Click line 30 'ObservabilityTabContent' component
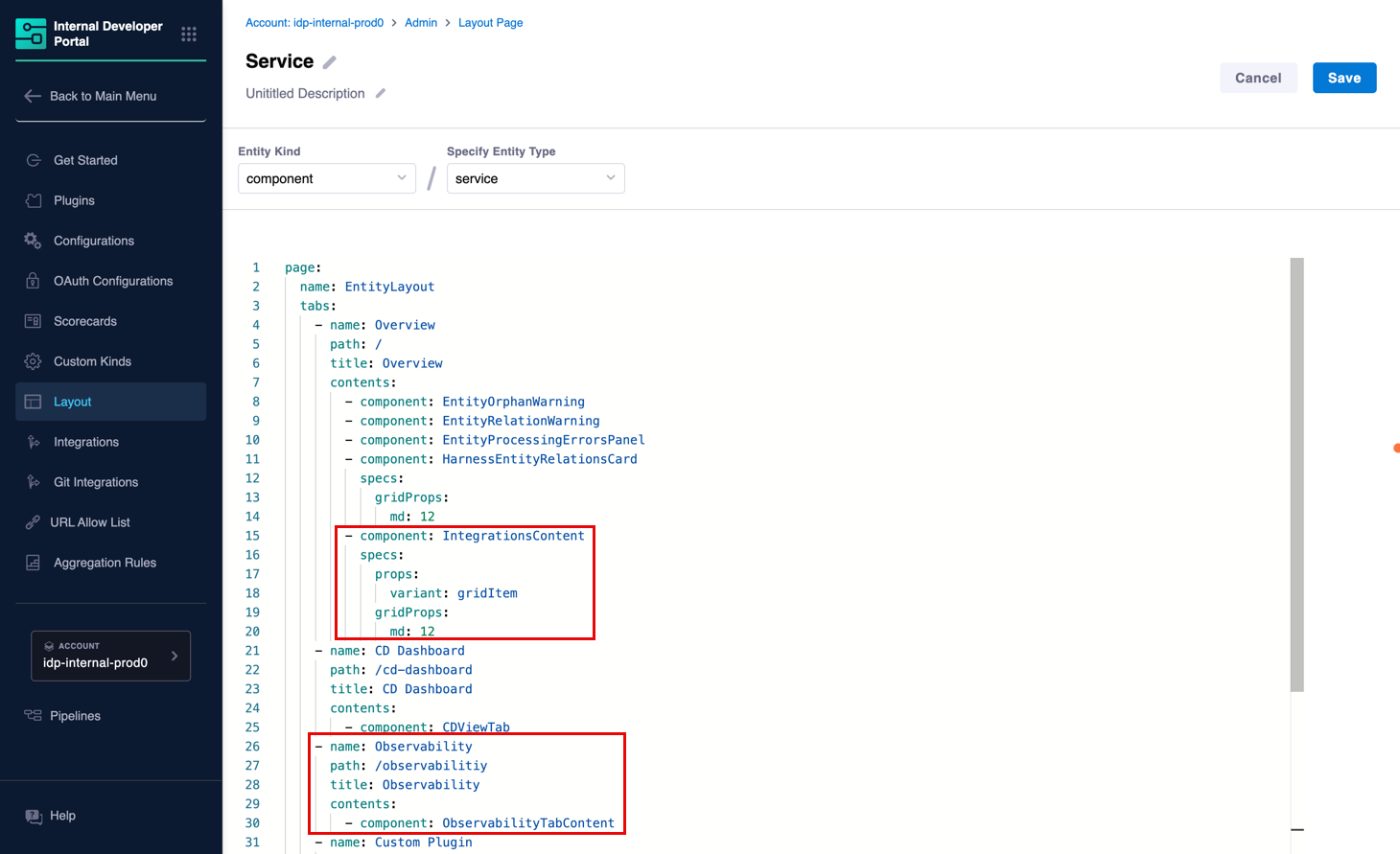 coord(528,823)
